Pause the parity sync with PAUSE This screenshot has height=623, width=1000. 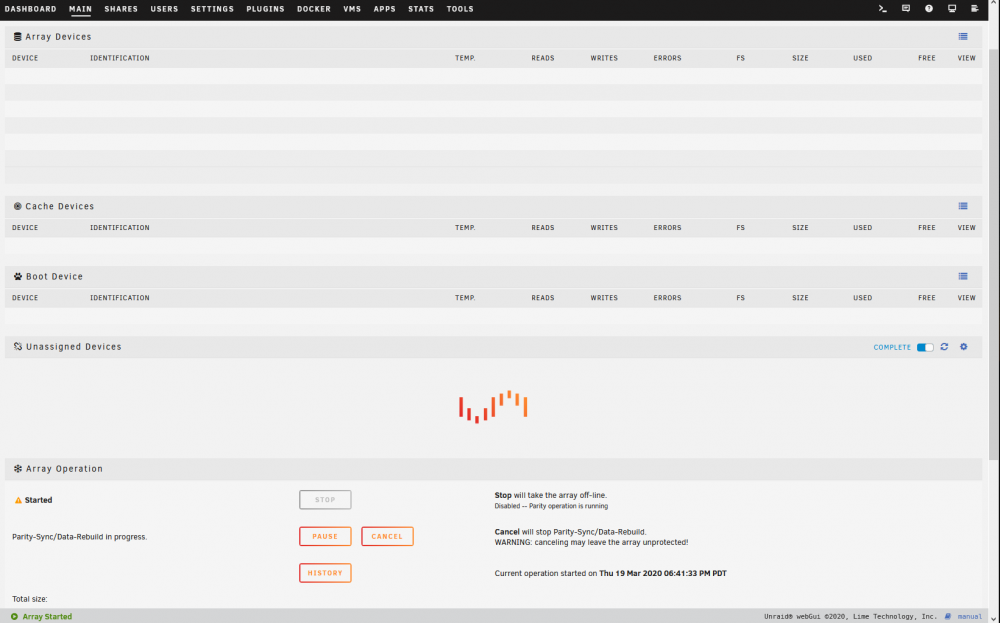[x=325, y=536]
